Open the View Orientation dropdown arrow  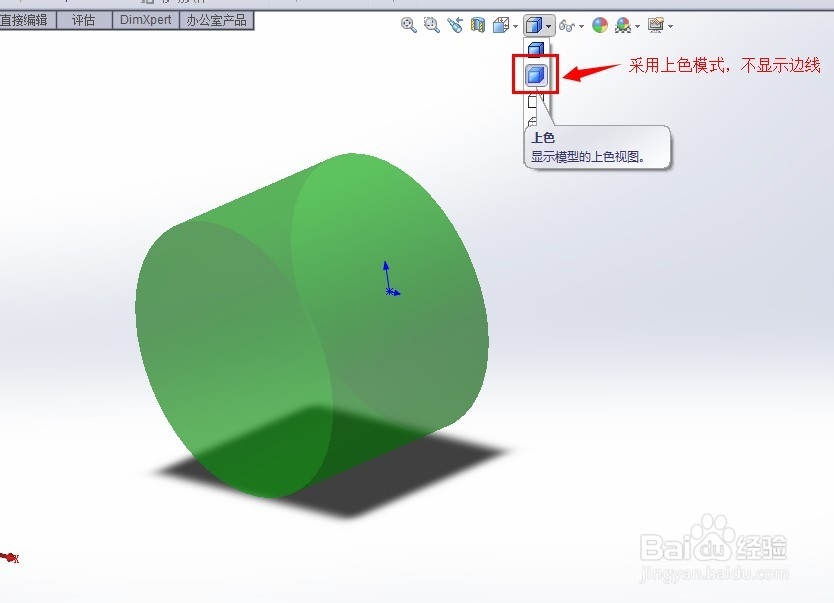[x=515, y=26]
